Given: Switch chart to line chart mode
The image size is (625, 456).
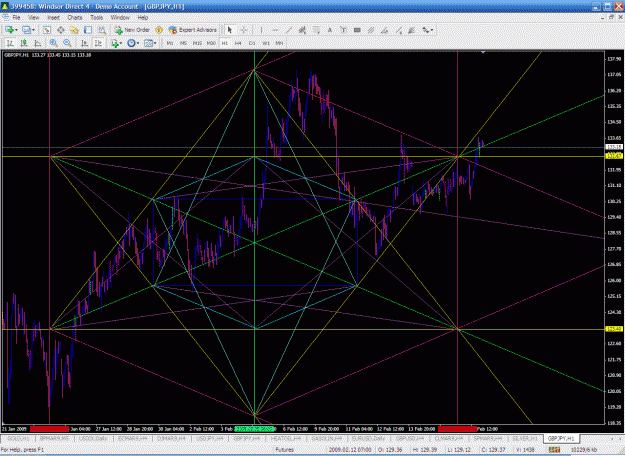Looking at the screenshot, I should tap(37, 43).
